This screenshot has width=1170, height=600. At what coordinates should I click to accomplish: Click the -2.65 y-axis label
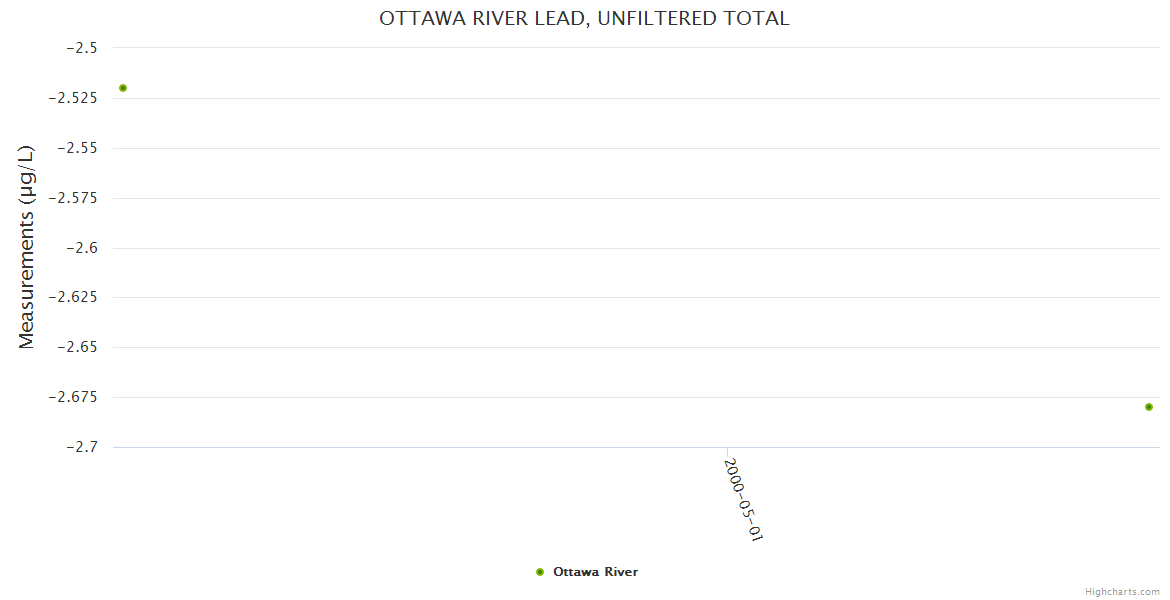79,347
